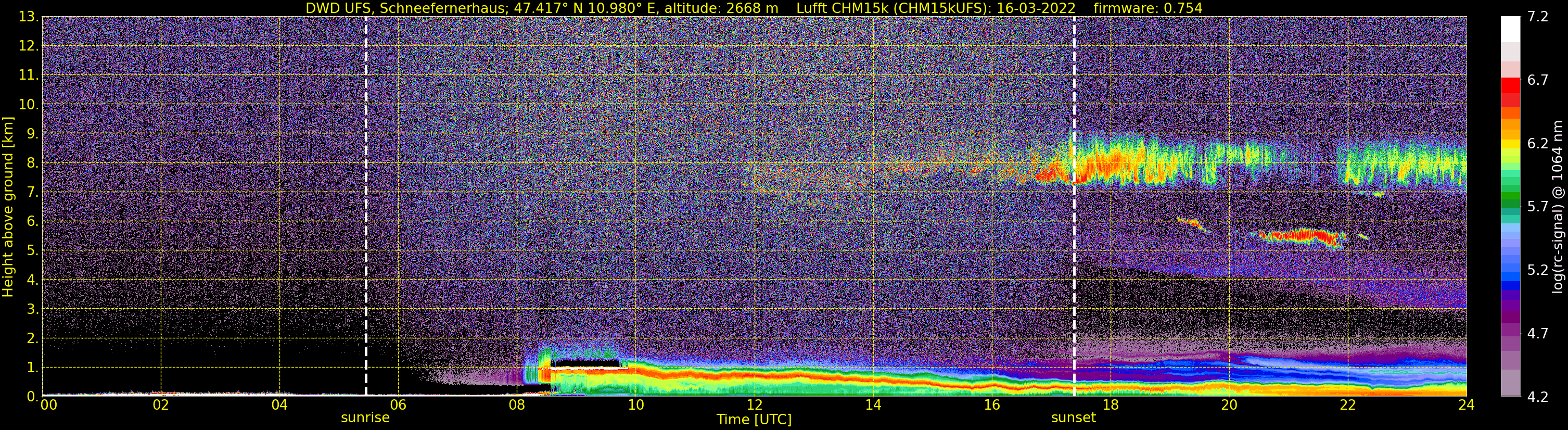Click the 4.2 value on the colorbar
Viewport: 1568px width, 430px height.
[1538, 397]
